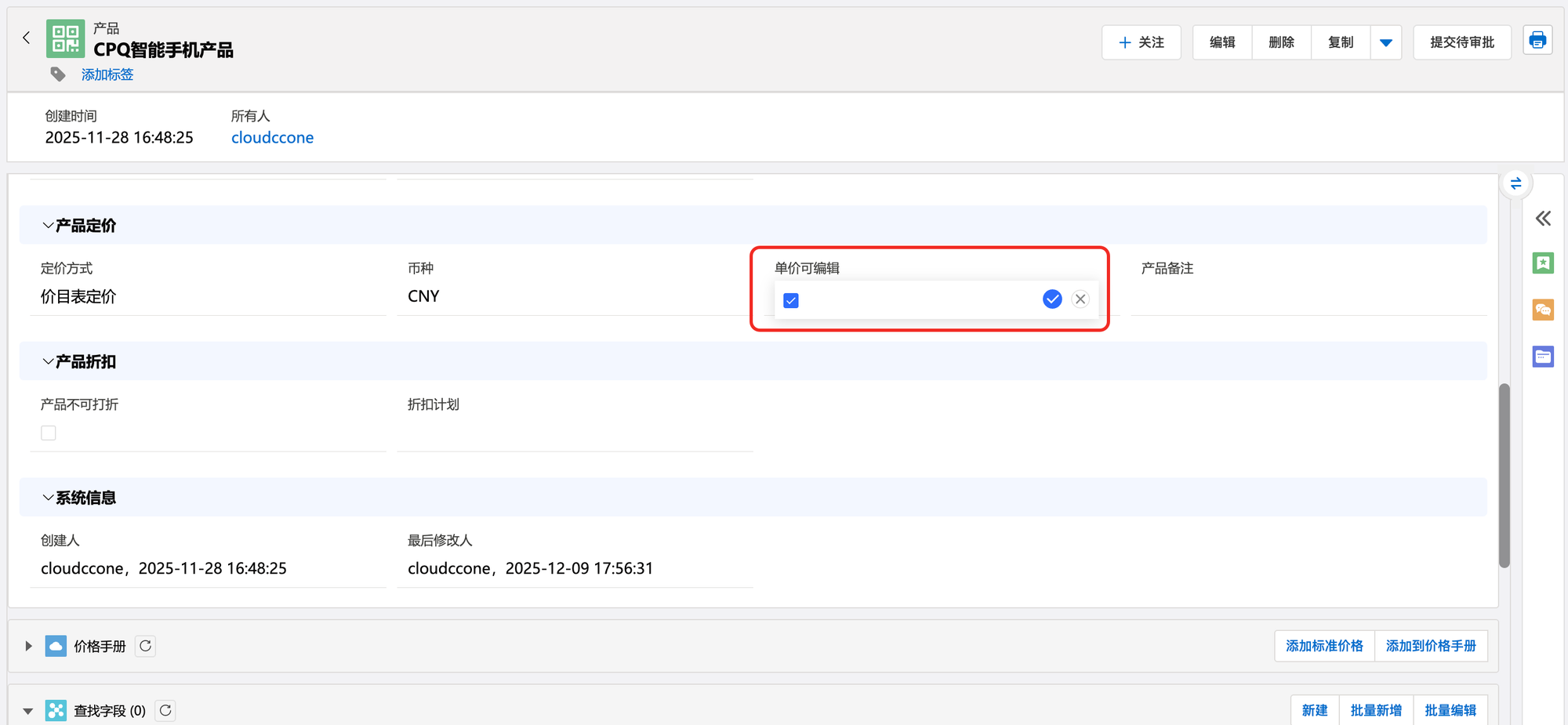
Task: Click the vertical scrollbar thumb
Action: (x=1504, y=474)
